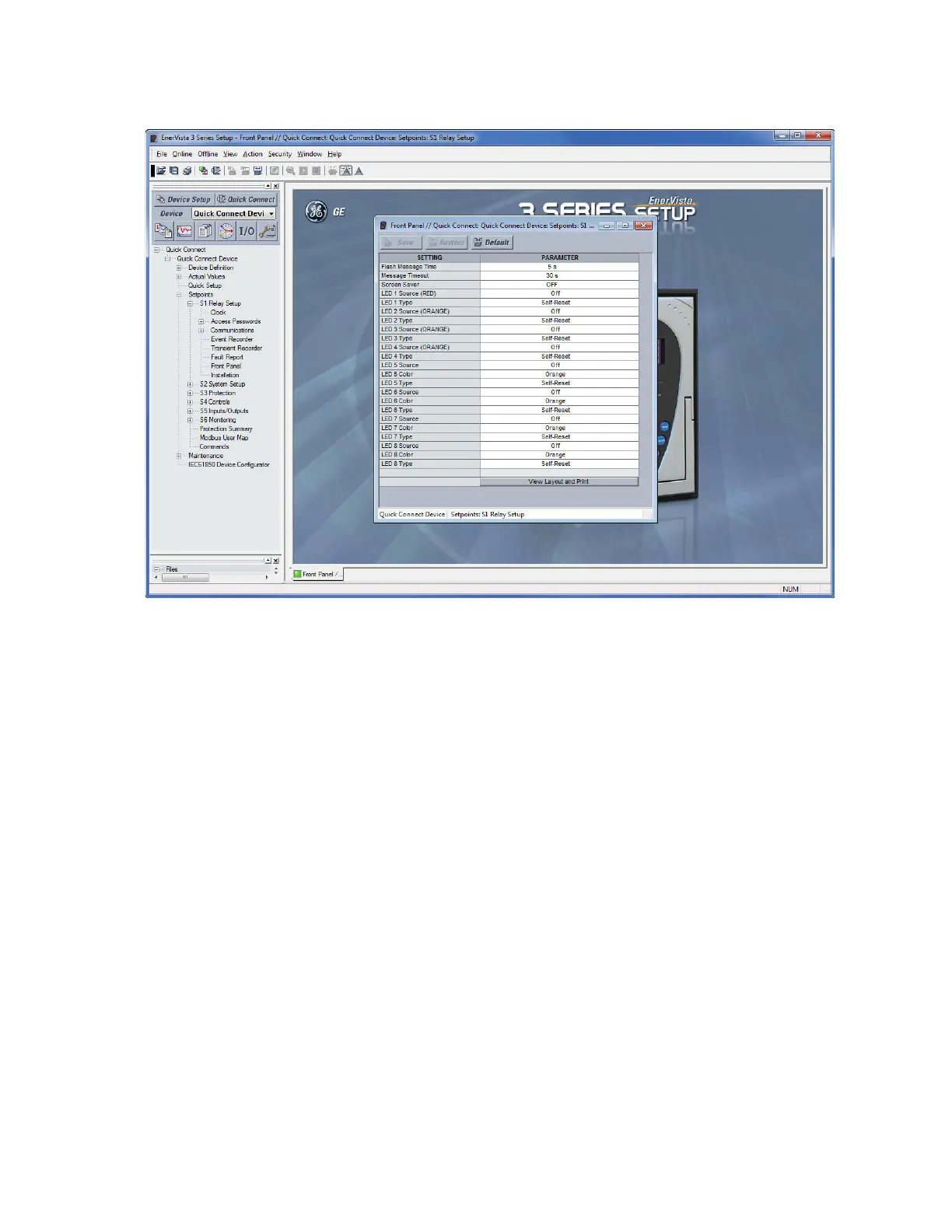The width and height of the screenshot is (952, 1232).
Task: Open the phasor diagram icon
Action: pyautogui.click(x=226, y=231)
